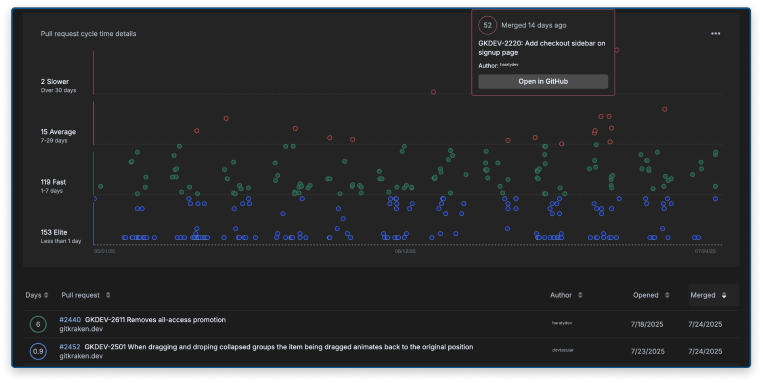The height and width of the screenshot is (383, 763).
Task: Click the 52-day badge in tooltip
Action: pos(488,25)
